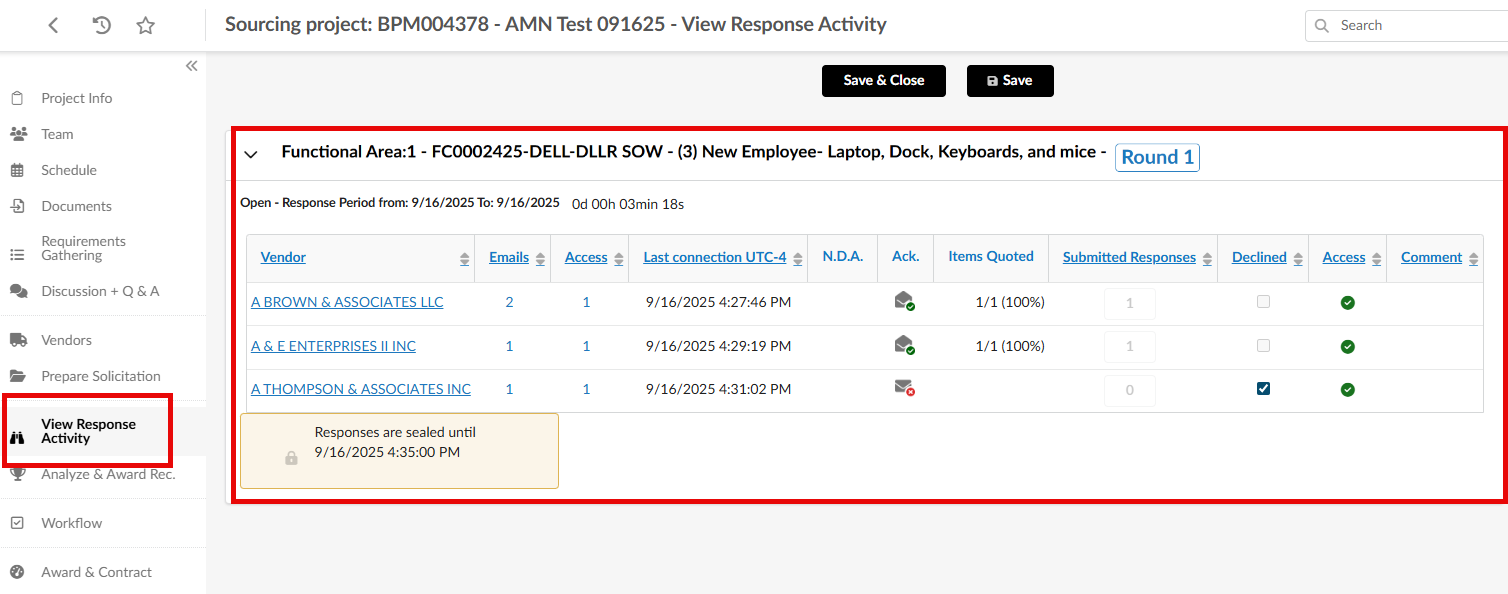The image size is (1508, 594).
Task: Uncheck Declined for A THOMPSON & ASSOCIATES
Action: tap(1263, 389)
